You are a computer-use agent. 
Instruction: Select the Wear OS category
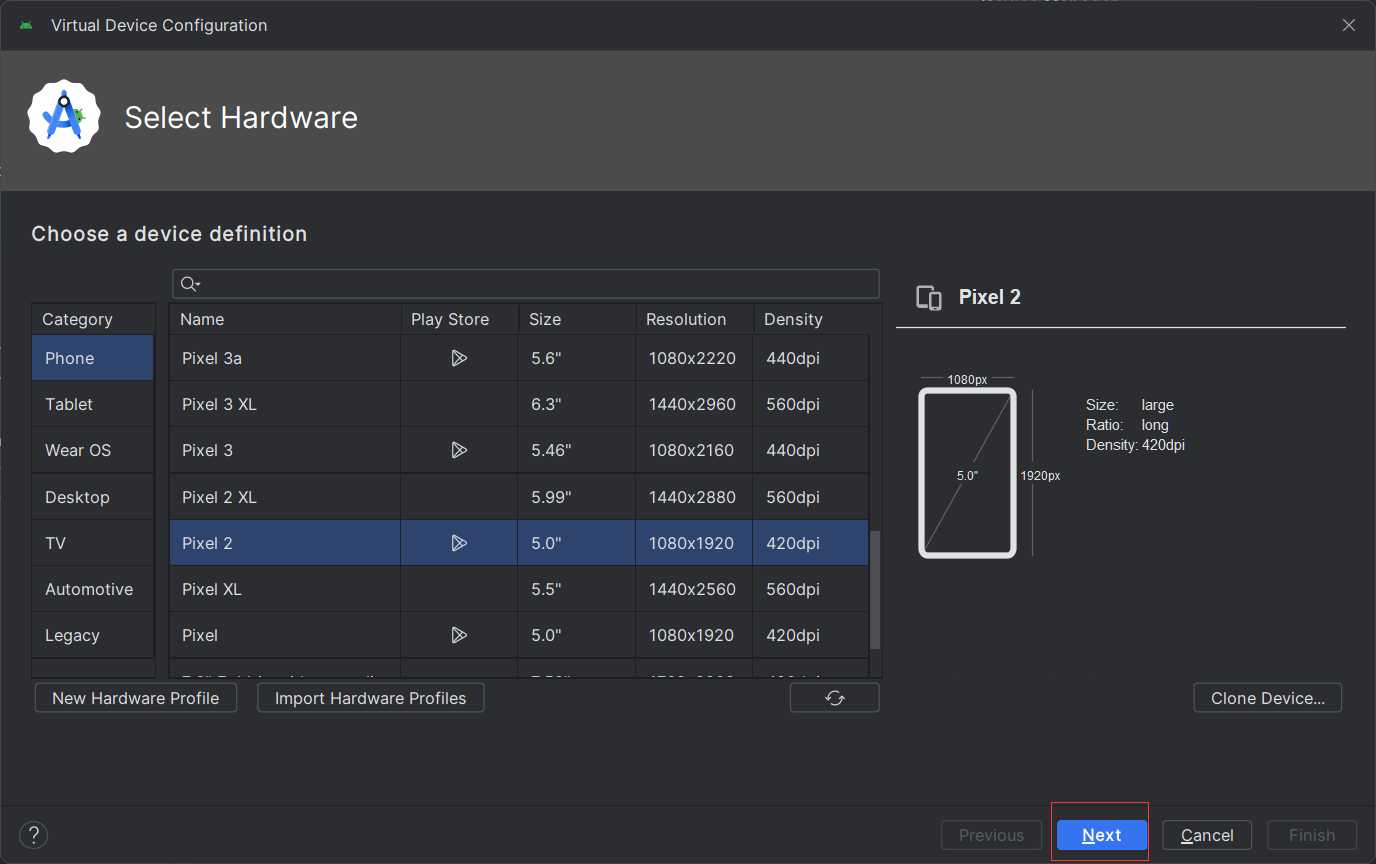93,450
